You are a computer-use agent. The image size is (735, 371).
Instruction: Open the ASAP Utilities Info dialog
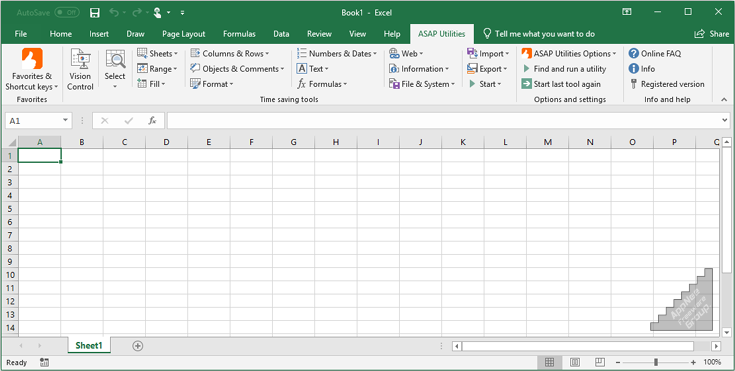(642, 69)
